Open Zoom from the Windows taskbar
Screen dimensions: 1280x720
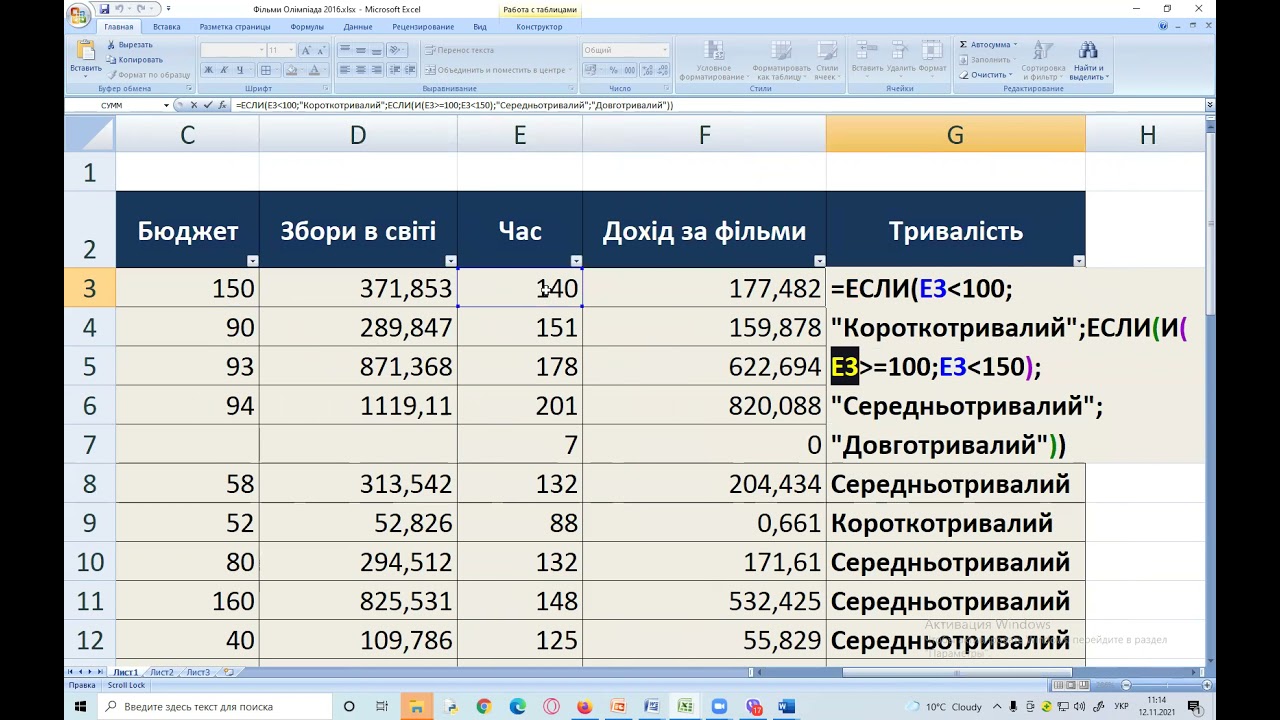[x=719, y=706]
